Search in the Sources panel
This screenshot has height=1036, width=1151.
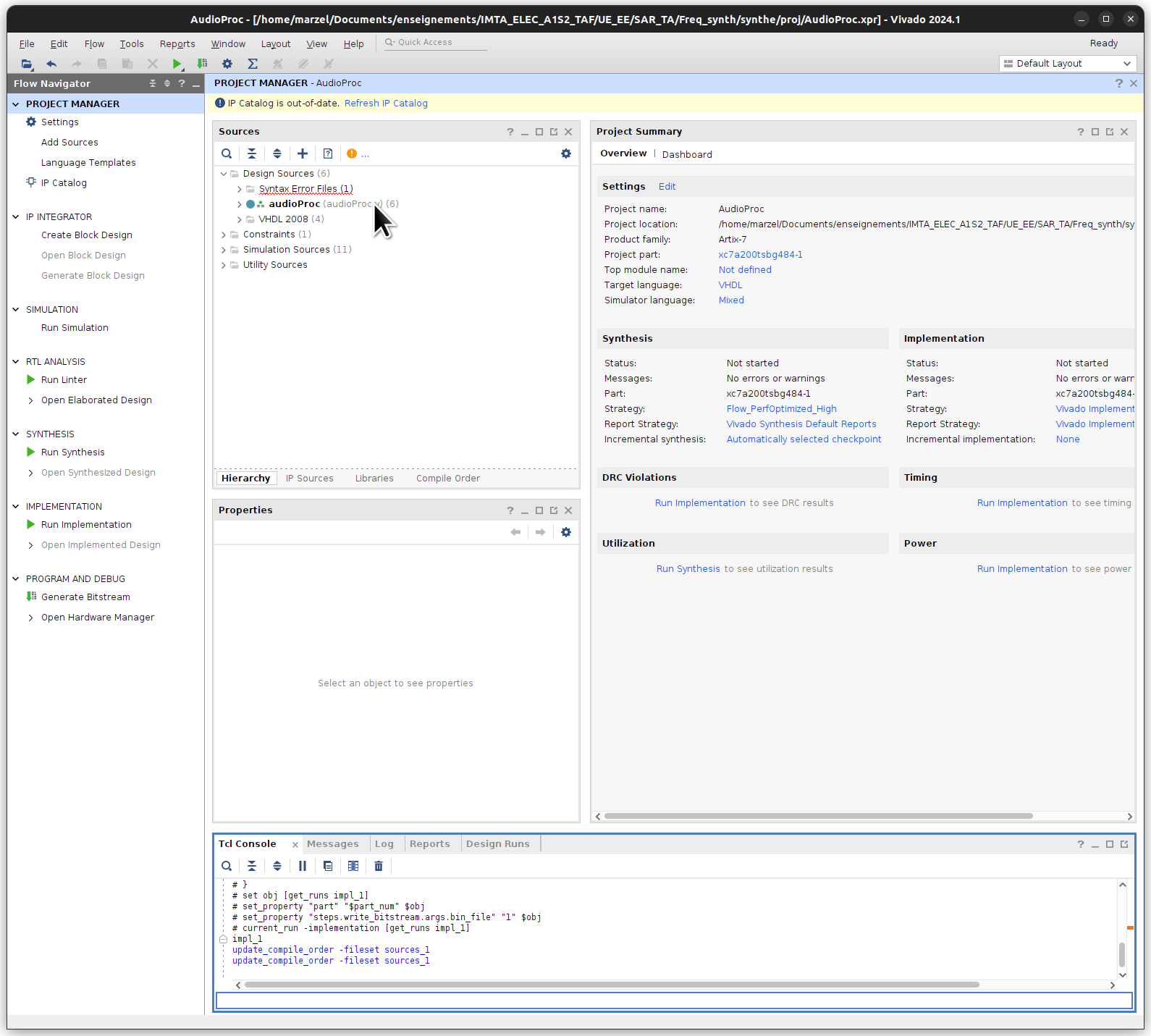point(227,153)
